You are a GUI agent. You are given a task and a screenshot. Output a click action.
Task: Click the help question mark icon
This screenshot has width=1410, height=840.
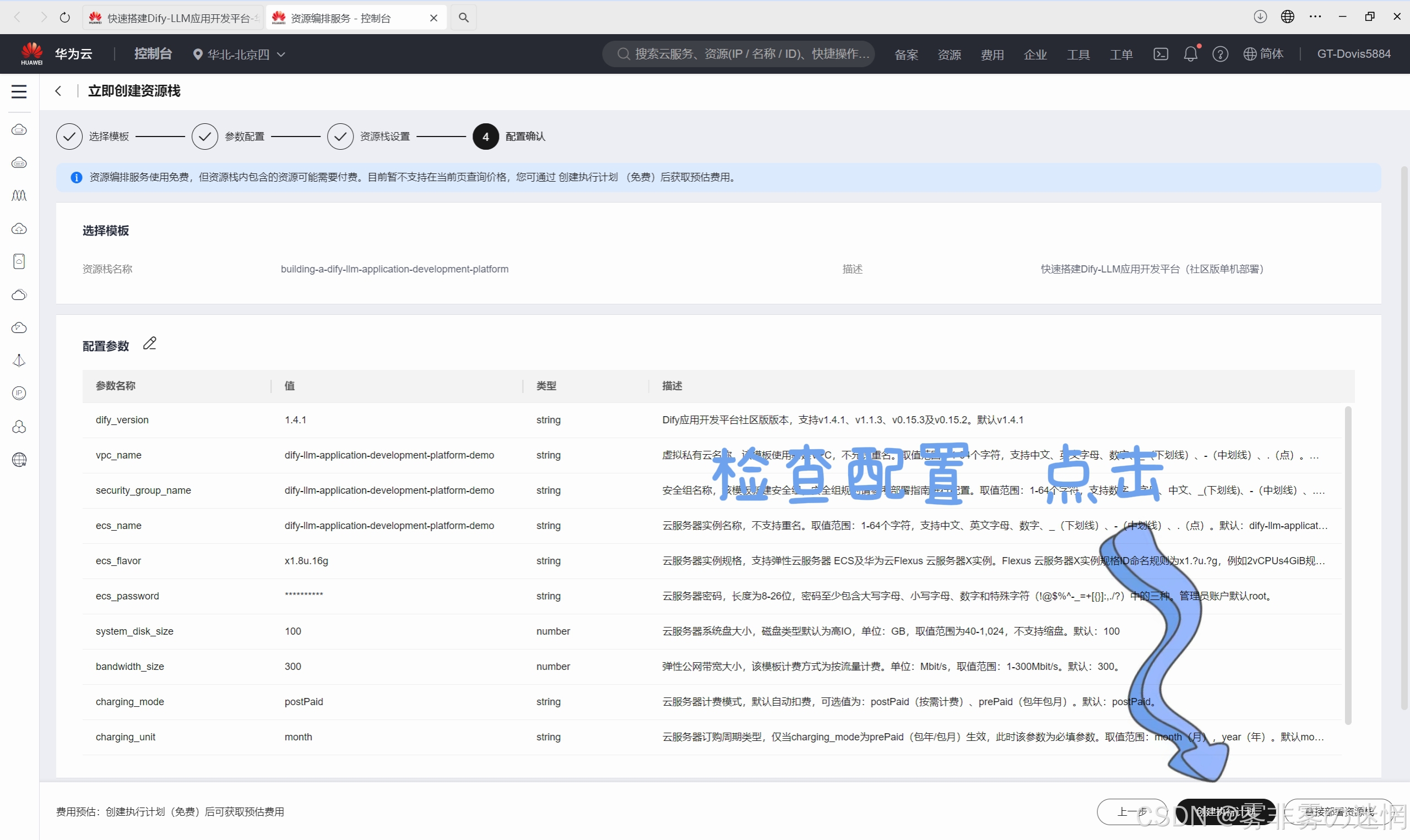point(1220,54)
